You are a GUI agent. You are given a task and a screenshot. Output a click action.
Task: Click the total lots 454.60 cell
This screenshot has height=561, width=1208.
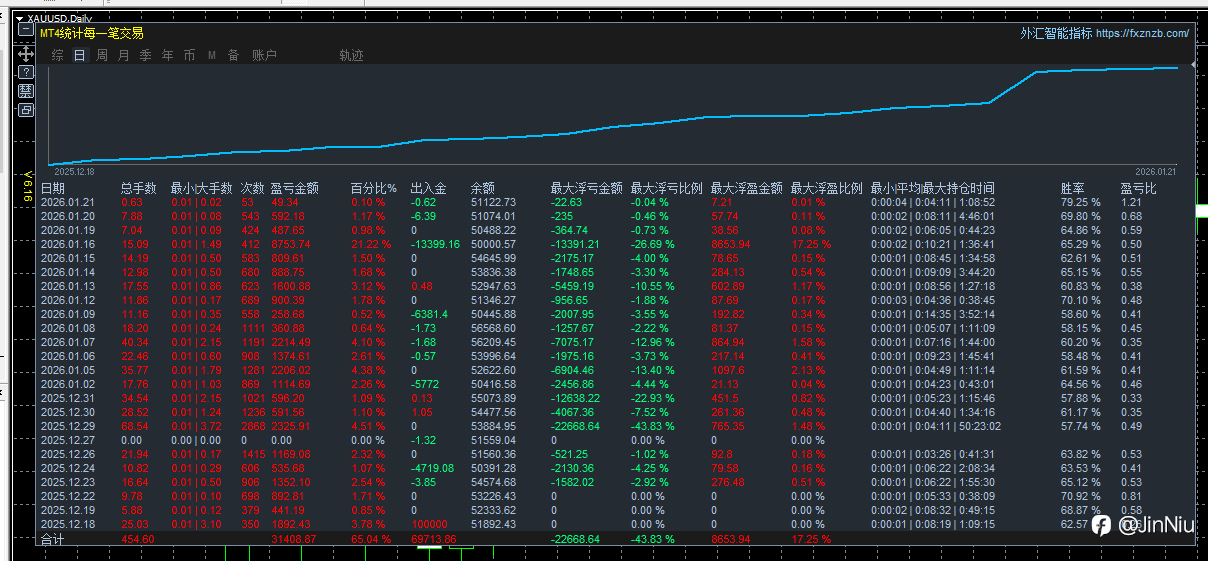point(138,539)
